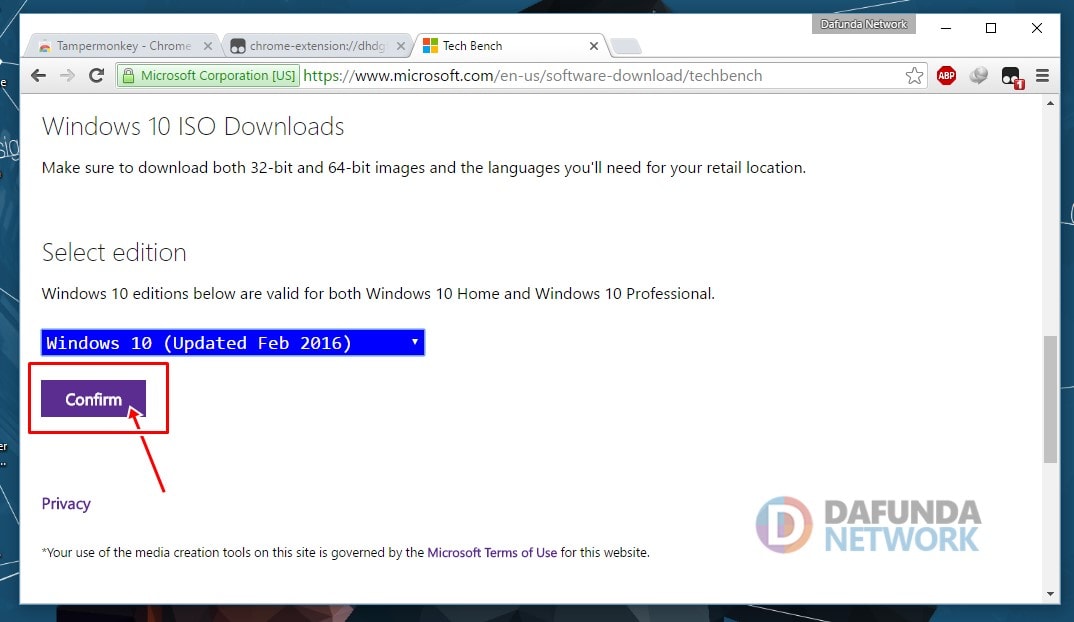Viewport: 1074px width, 622px height.
Task: Click the browser back arrow
Action: [x=38, y=76]
